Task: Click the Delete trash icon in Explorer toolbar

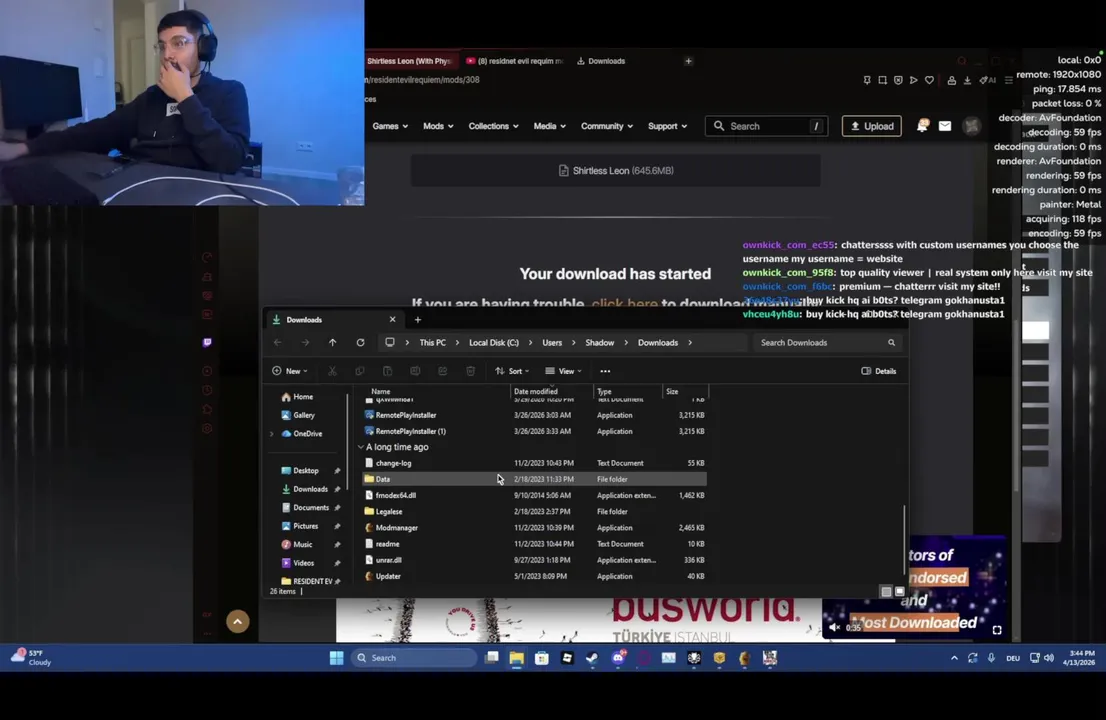Action: tap(470, 371)
